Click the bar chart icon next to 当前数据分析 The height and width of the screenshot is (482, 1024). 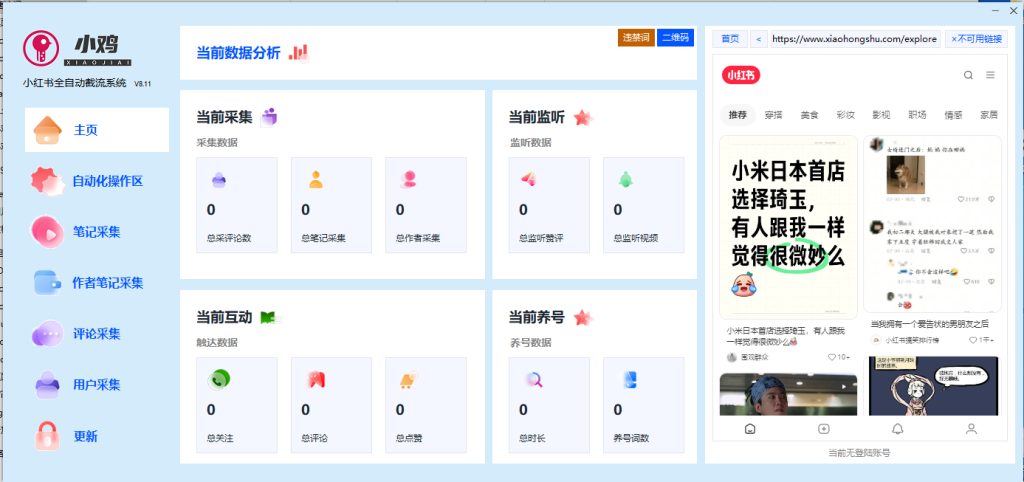coord(298,53)
